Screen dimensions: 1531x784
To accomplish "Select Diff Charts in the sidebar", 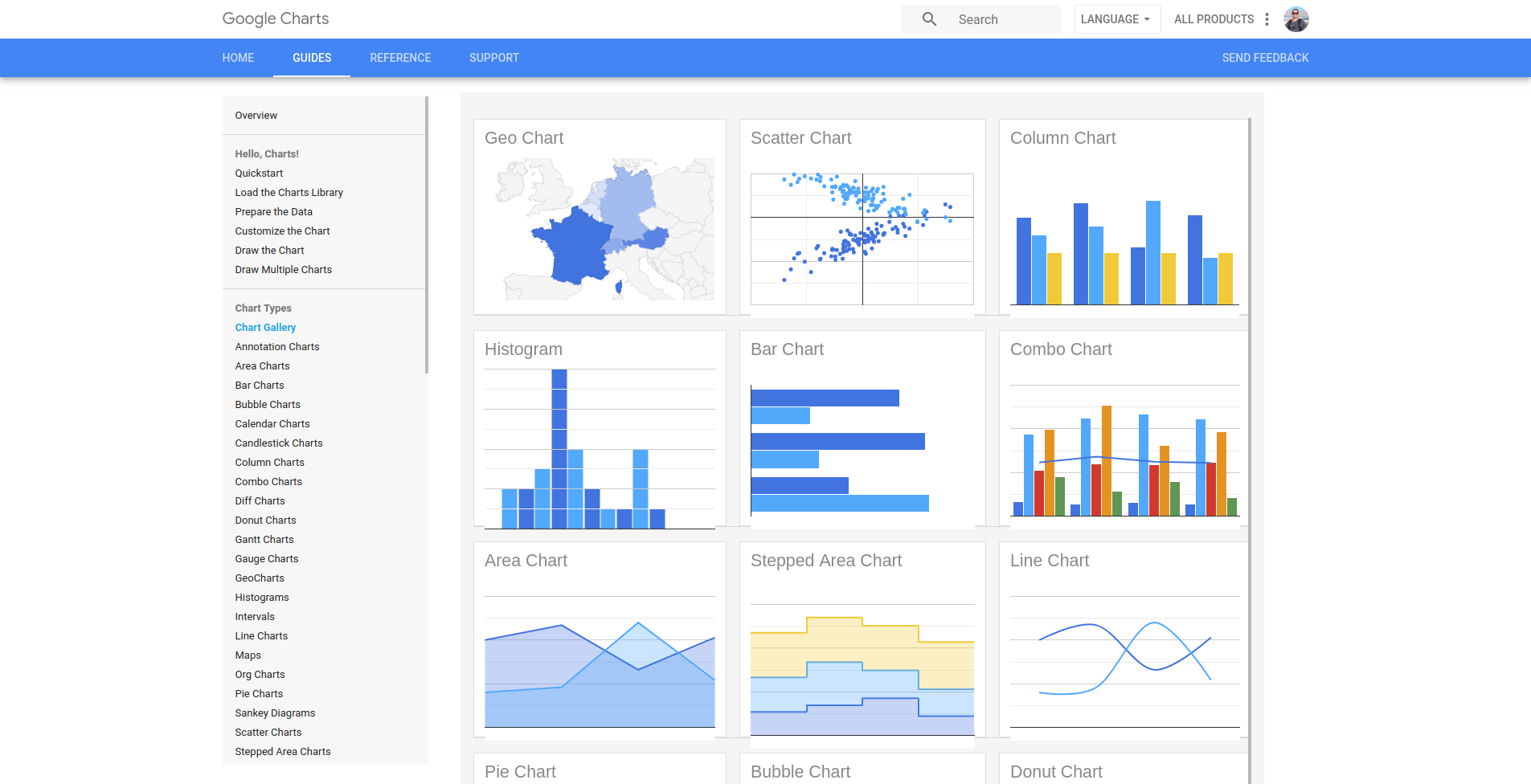I will 260,501.
